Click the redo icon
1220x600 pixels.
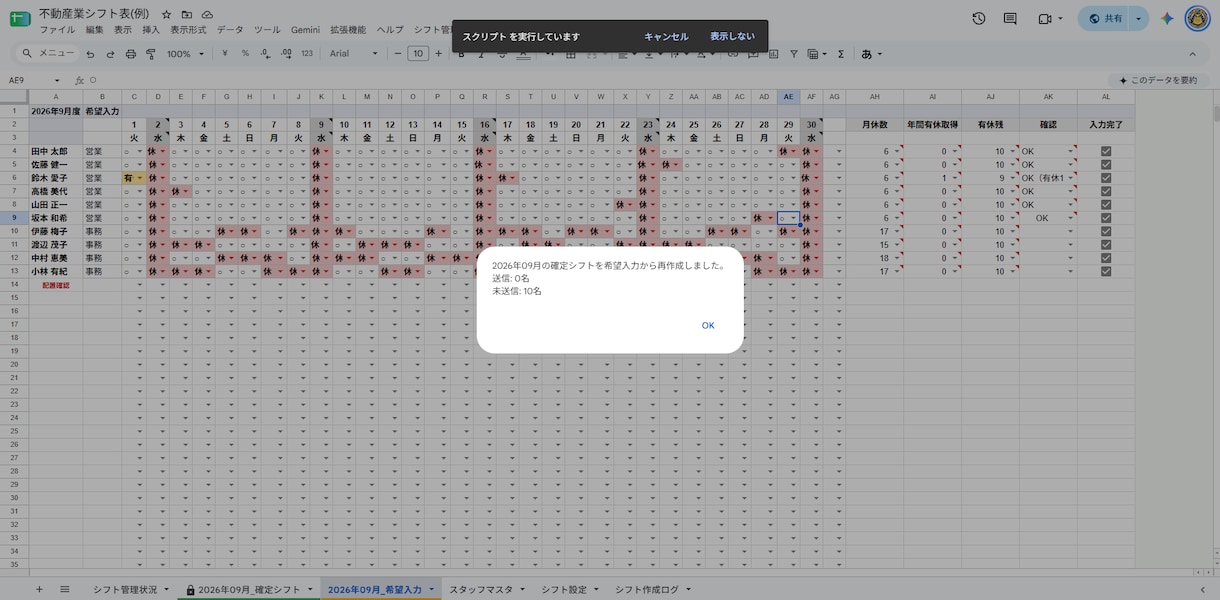[109, 54]
